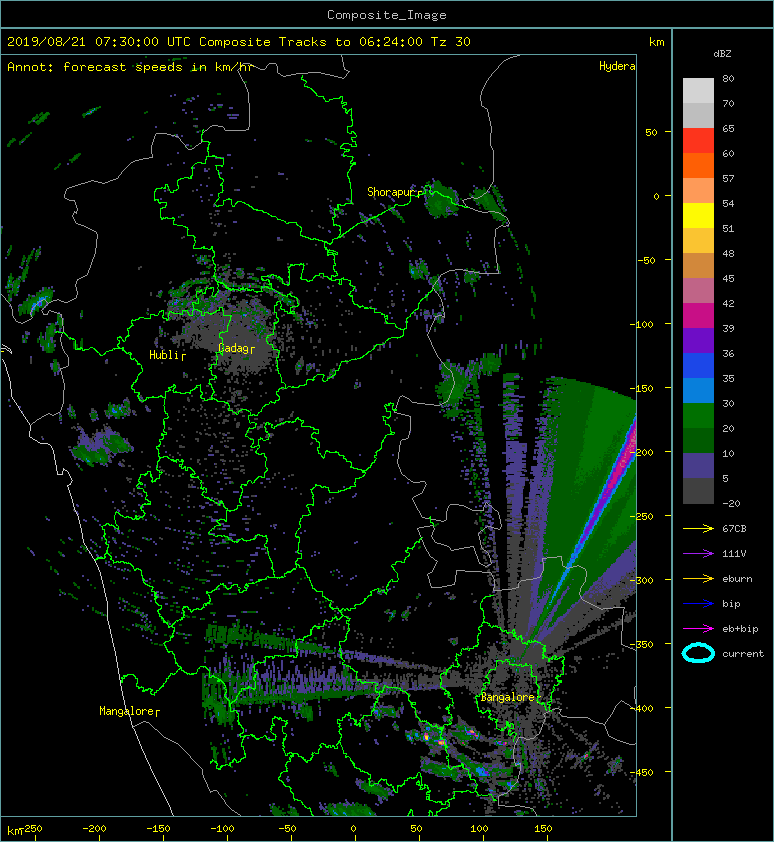
Task: Click the Hydera city label
Action: click(617, 66)
